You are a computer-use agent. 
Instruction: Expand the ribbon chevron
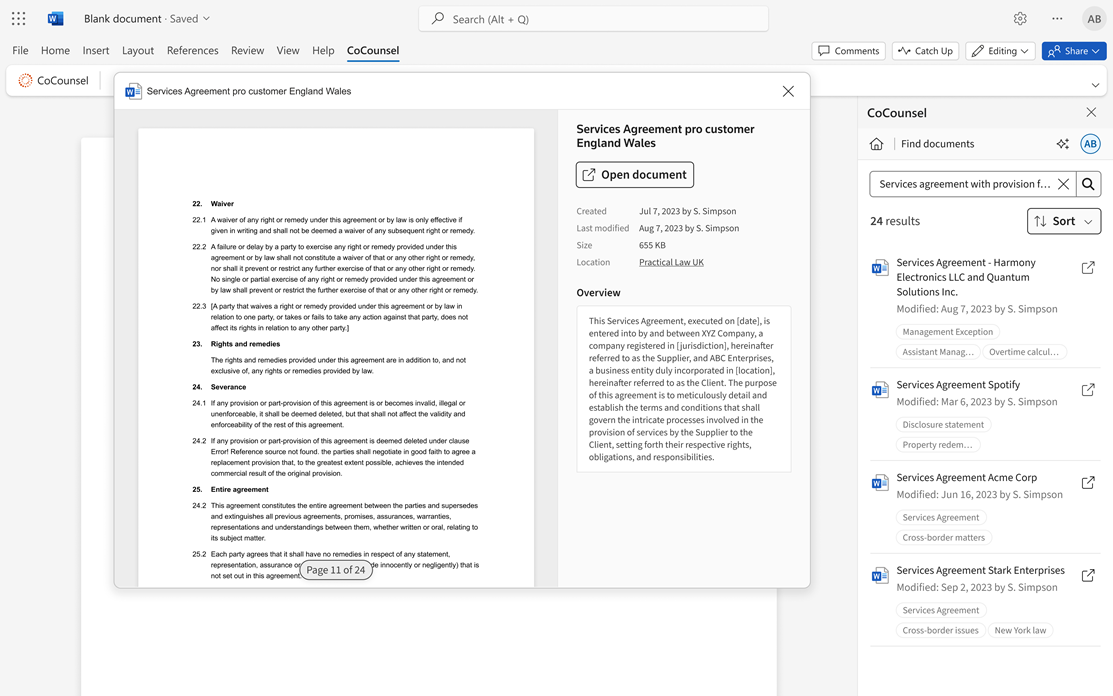coord(1095,85)
